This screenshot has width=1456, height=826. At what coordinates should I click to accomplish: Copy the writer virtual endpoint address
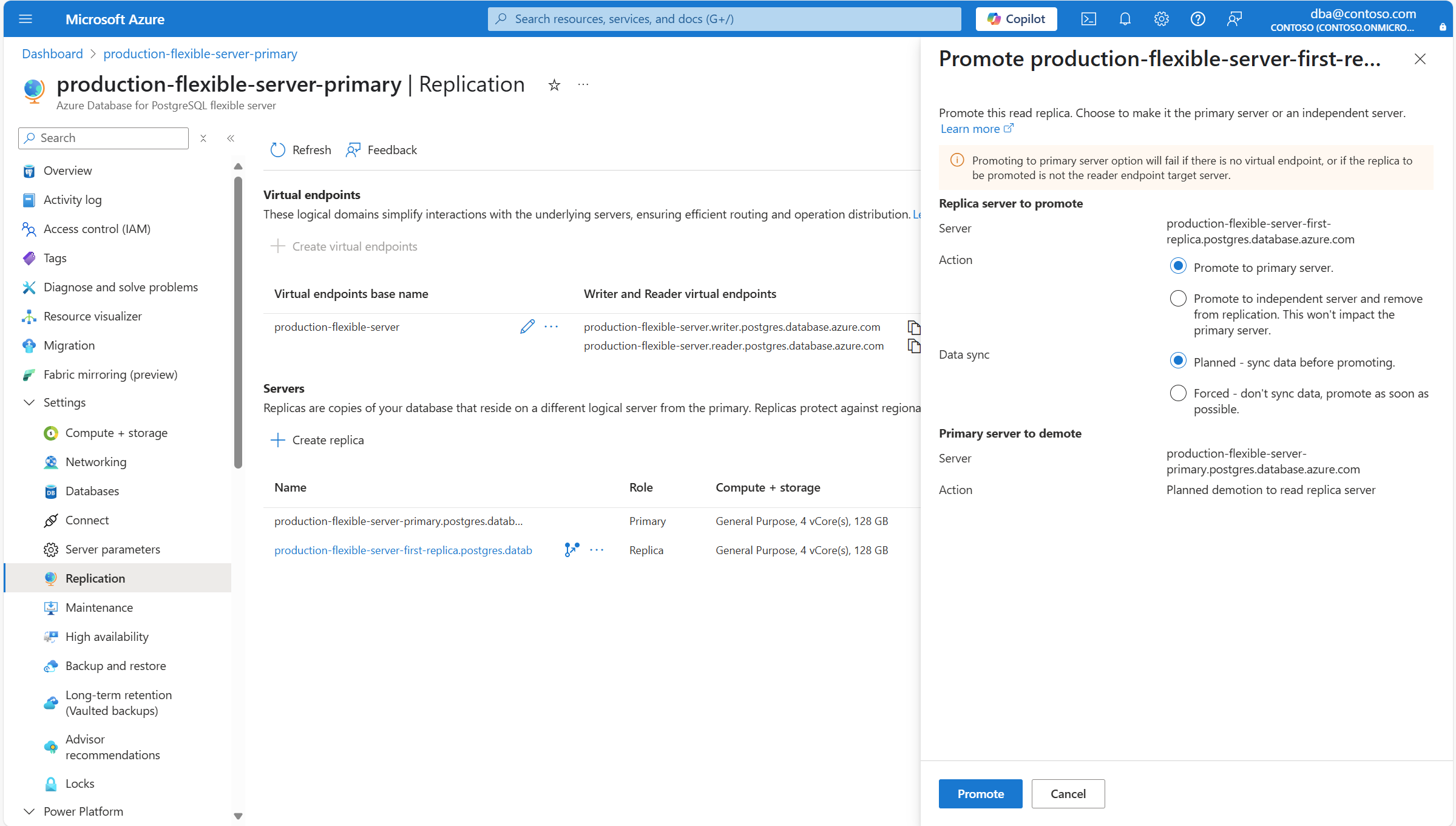pos(913,327)
